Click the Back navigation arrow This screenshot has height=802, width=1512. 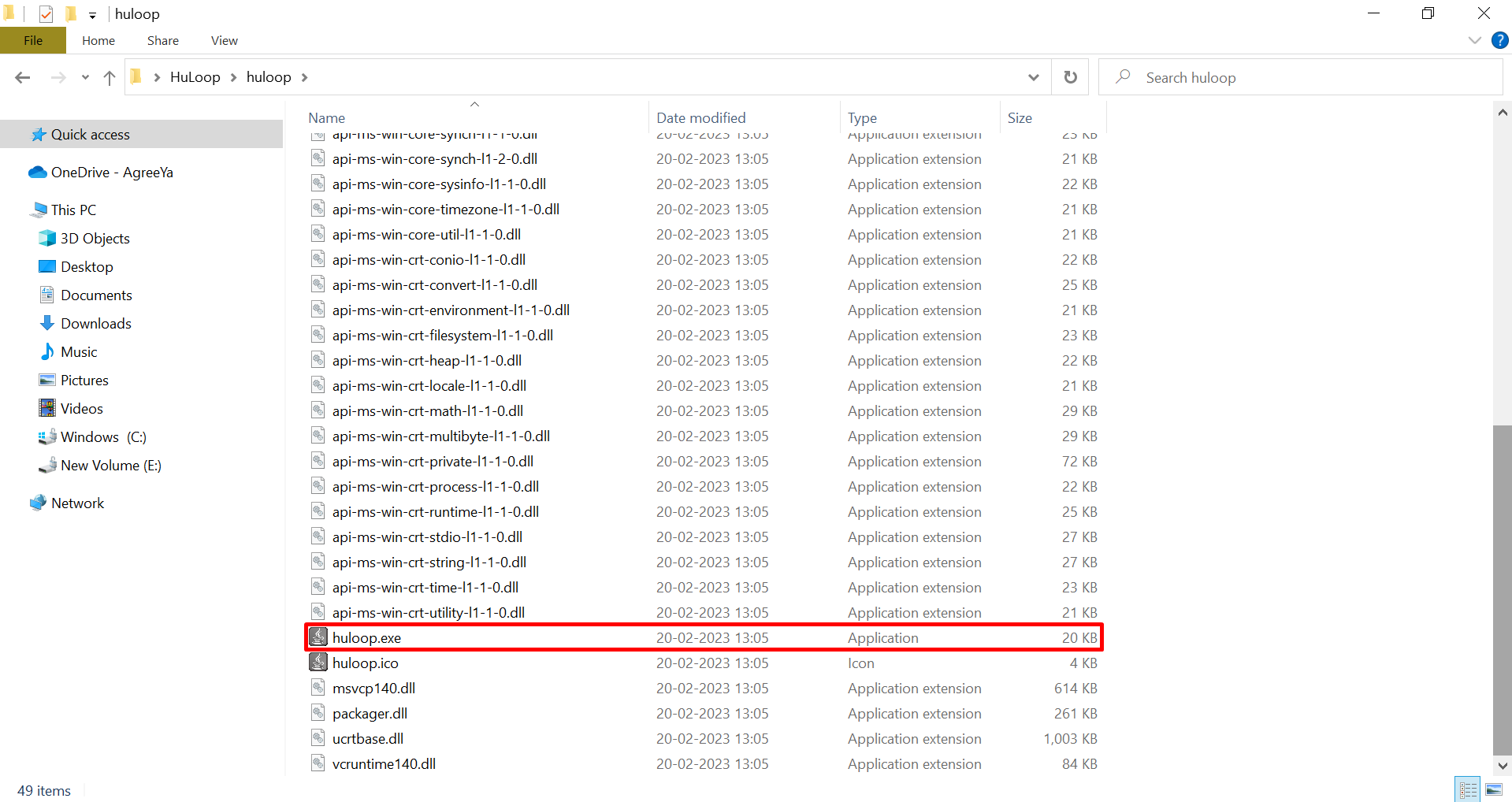pos(22,77)
